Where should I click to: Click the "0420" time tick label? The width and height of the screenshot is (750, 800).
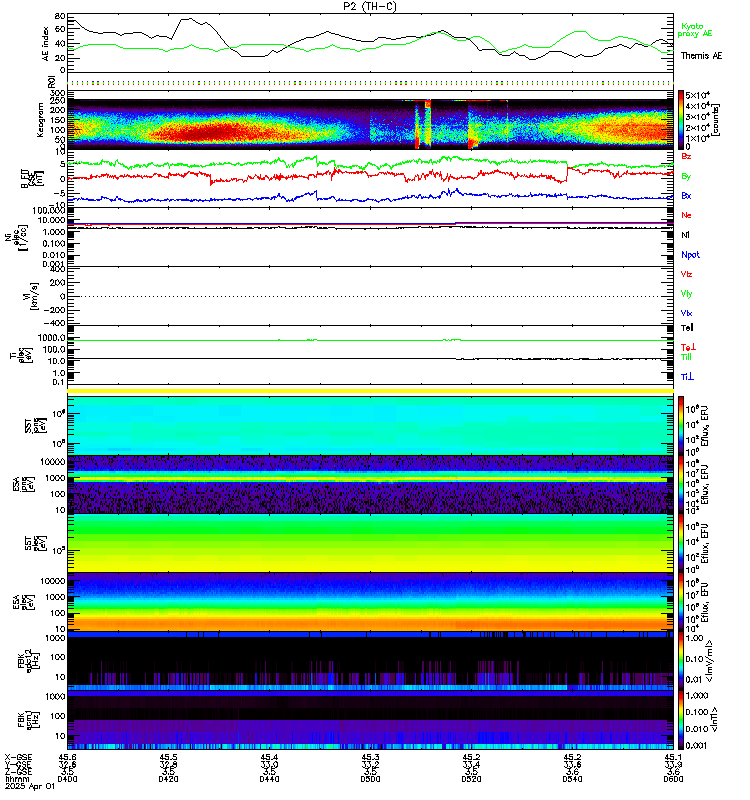[168, 779]
